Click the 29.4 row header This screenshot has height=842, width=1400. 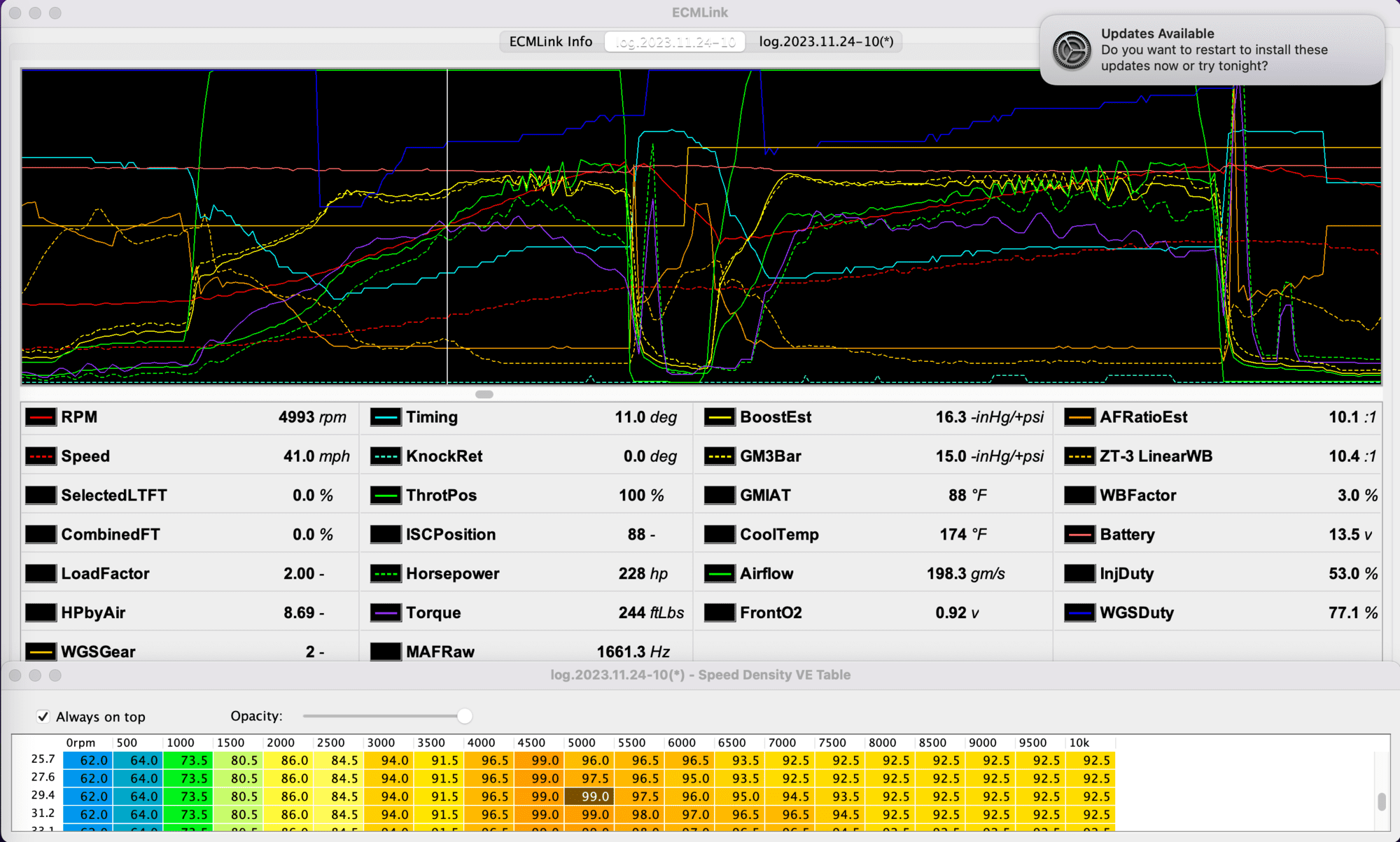[43, 795]
